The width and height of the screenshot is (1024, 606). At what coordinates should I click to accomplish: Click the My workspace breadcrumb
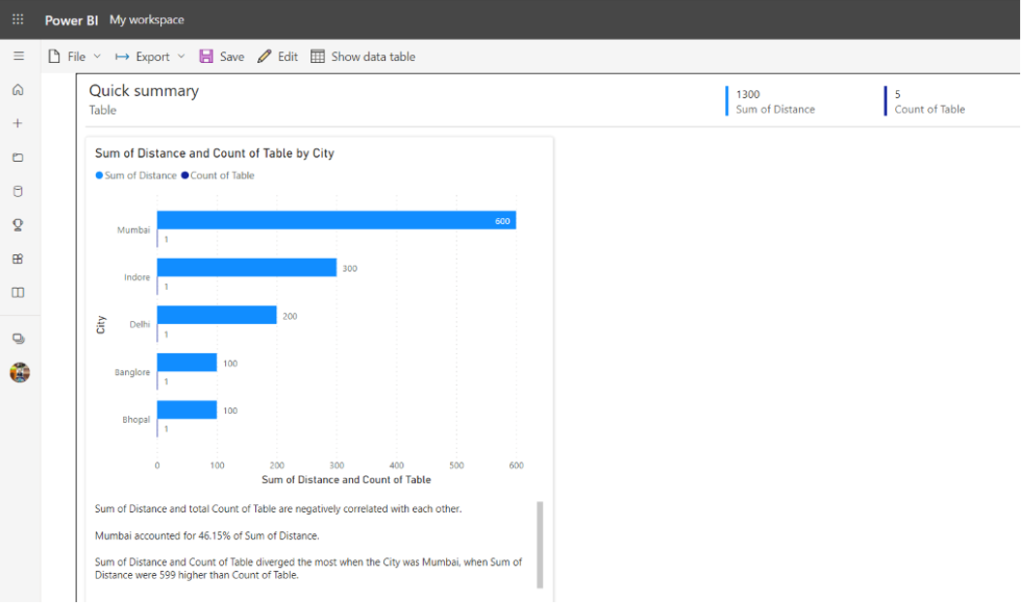point(147,20)
